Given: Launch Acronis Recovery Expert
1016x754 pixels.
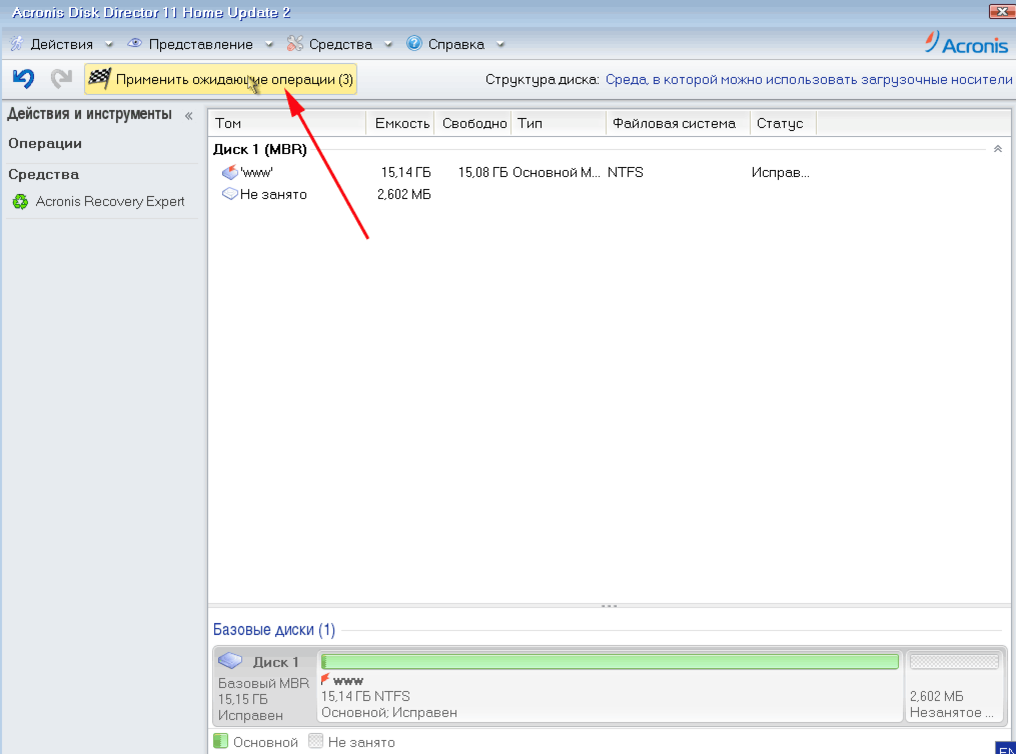Looking at the screenshot, I should [110, 201].
